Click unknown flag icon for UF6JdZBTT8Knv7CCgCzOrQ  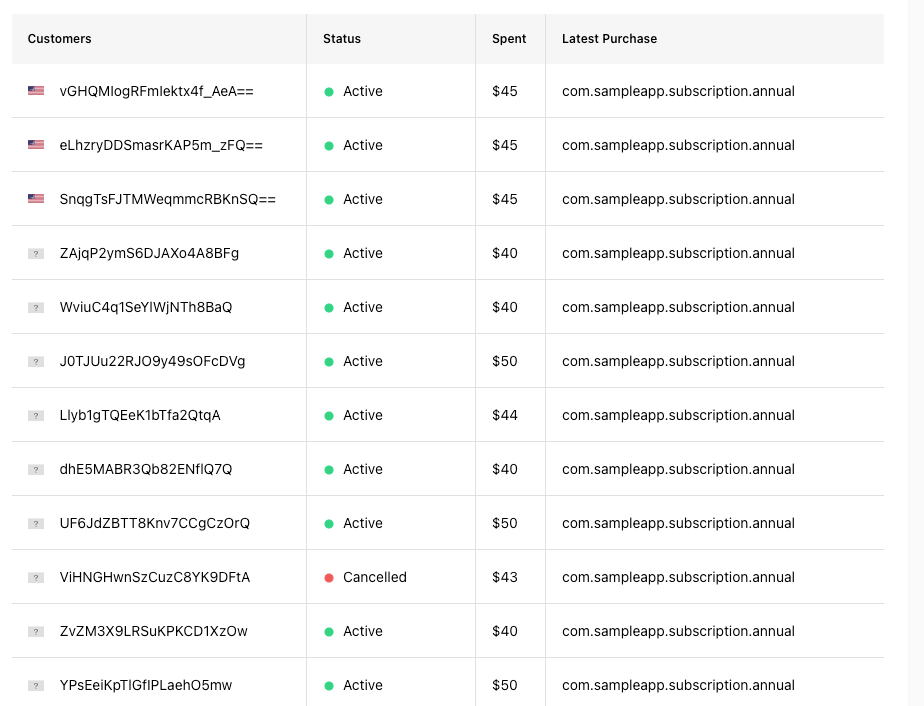click(x=36, y=523)
